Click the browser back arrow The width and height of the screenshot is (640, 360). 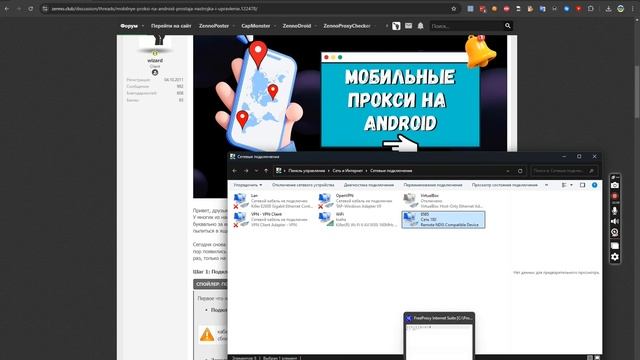pyautogui.click(x=7, y=9)
